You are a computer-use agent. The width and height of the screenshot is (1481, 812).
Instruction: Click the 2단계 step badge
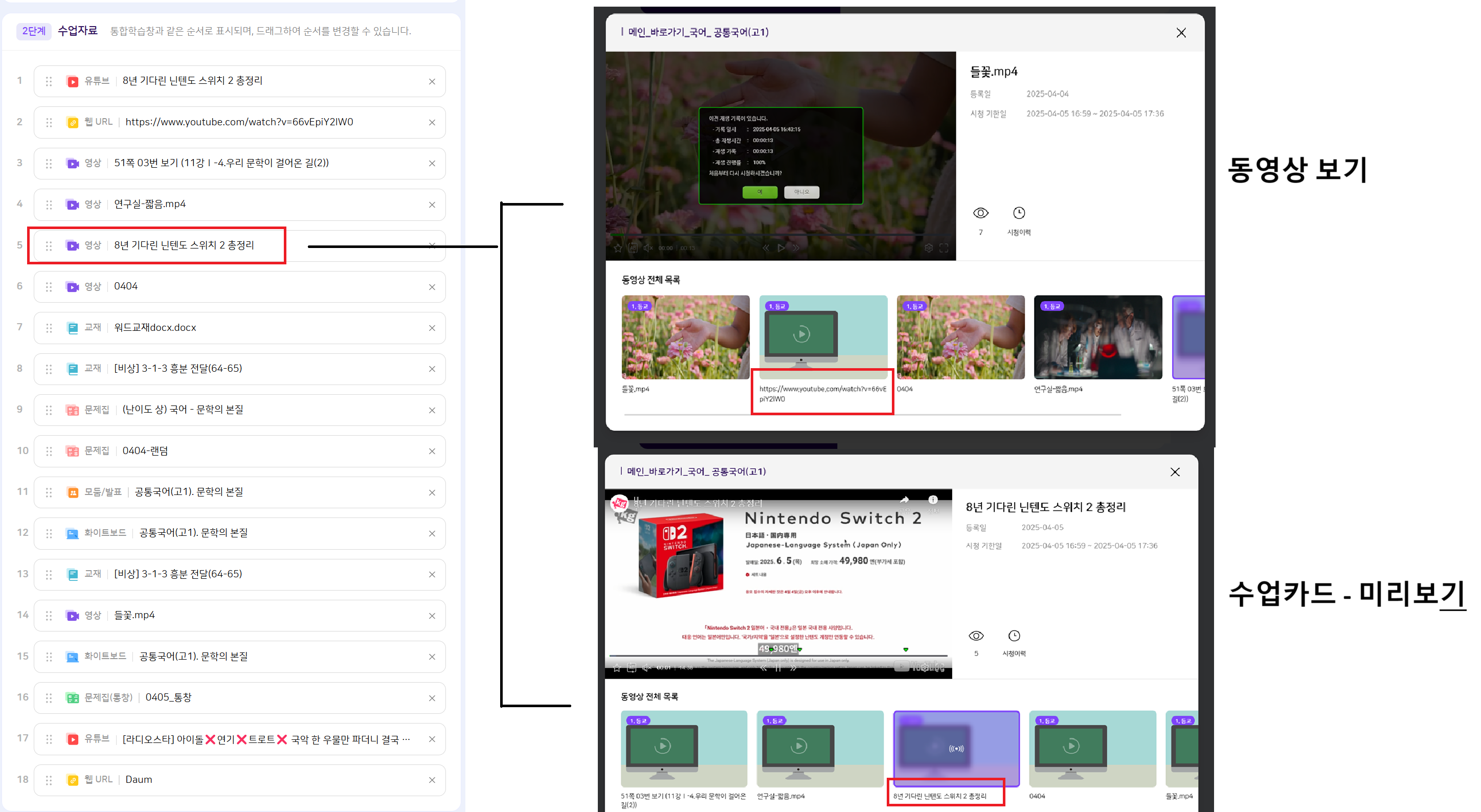tap(33, 31)
